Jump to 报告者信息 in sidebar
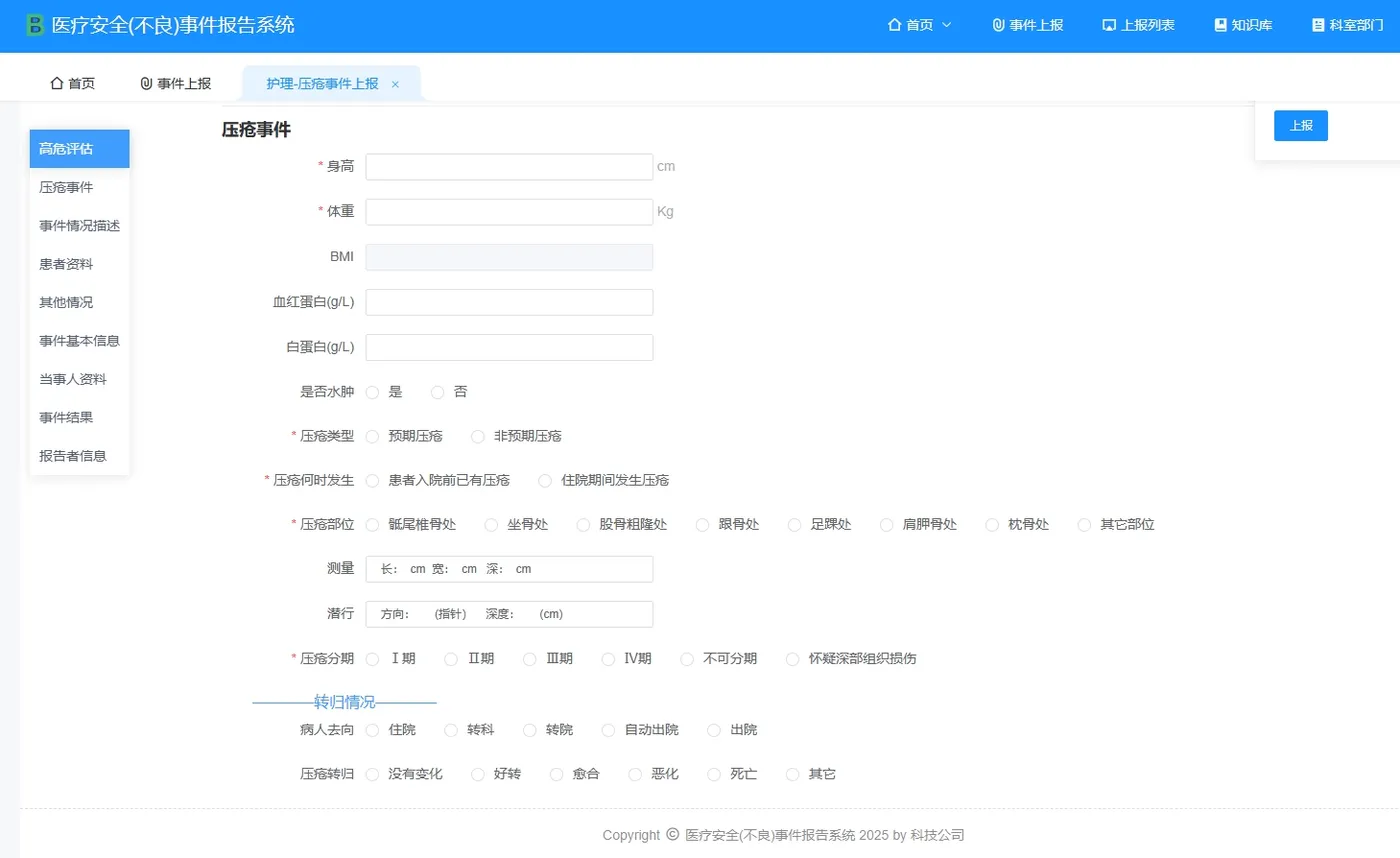 80,456
